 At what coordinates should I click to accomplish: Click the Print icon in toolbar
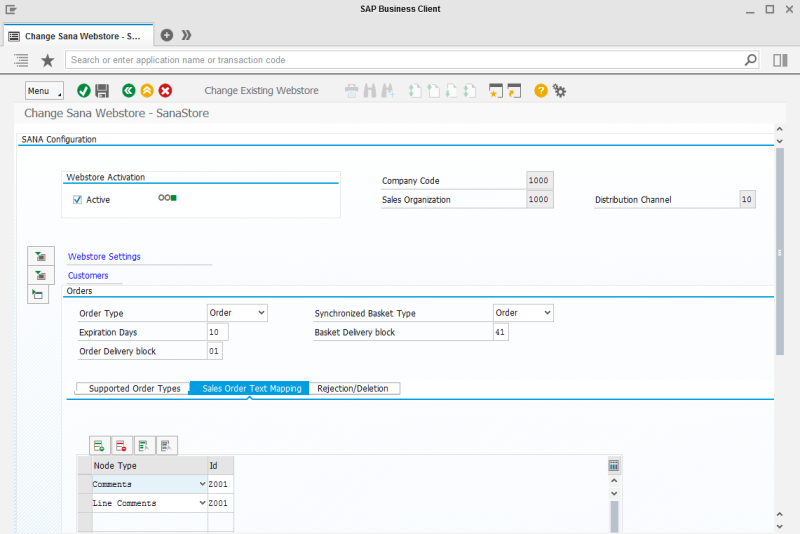coord(352,91)
